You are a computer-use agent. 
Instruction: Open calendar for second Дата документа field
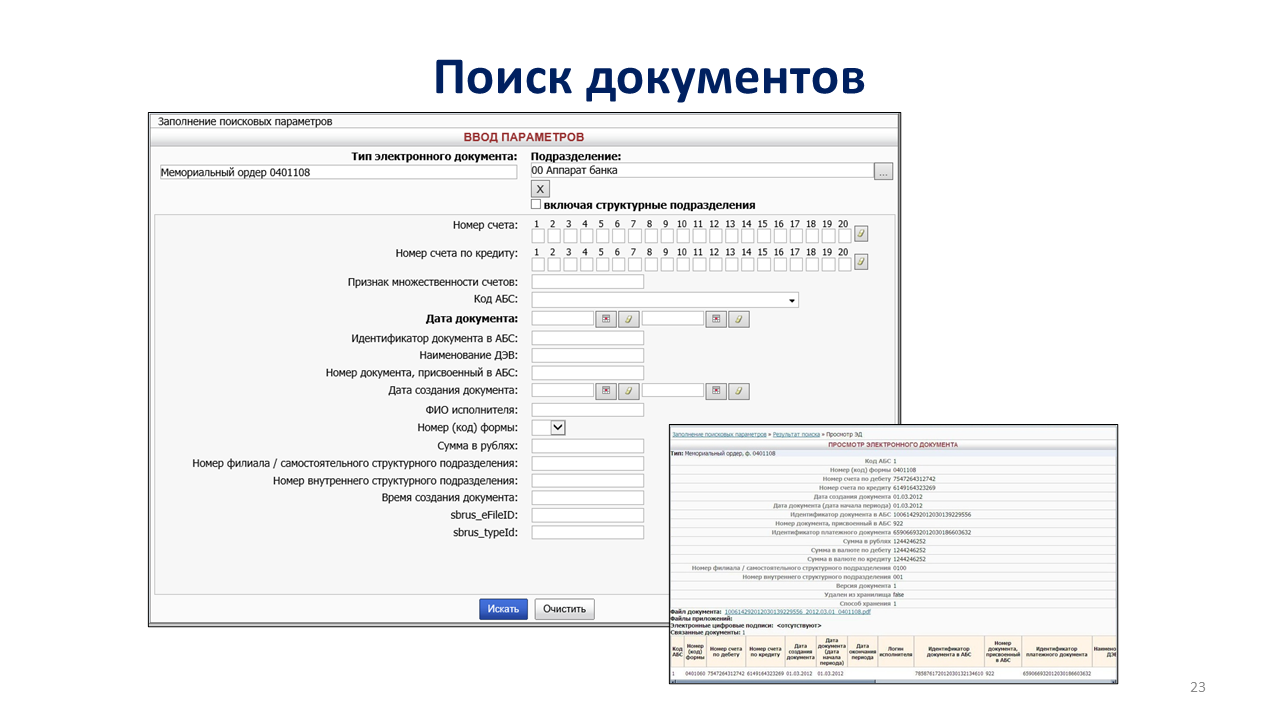click(x=716, y=319)
